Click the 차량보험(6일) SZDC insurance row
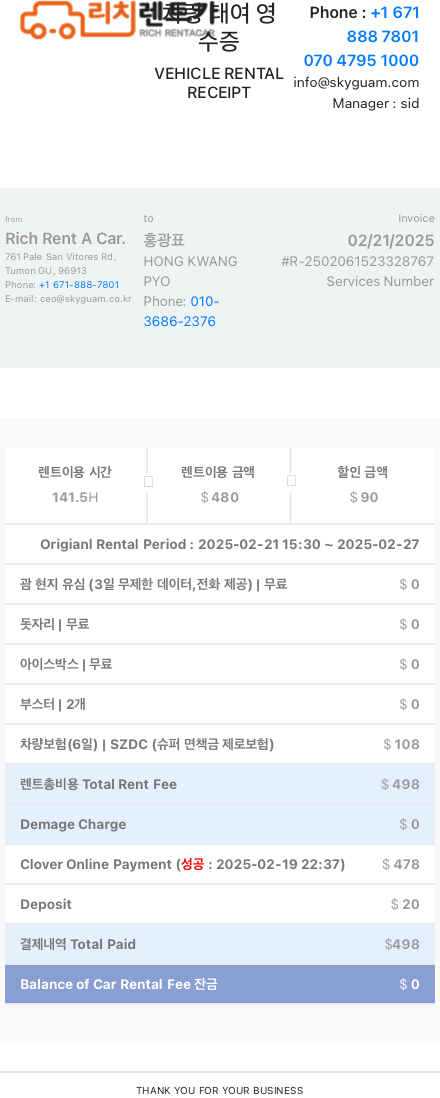 click(220, 744)
